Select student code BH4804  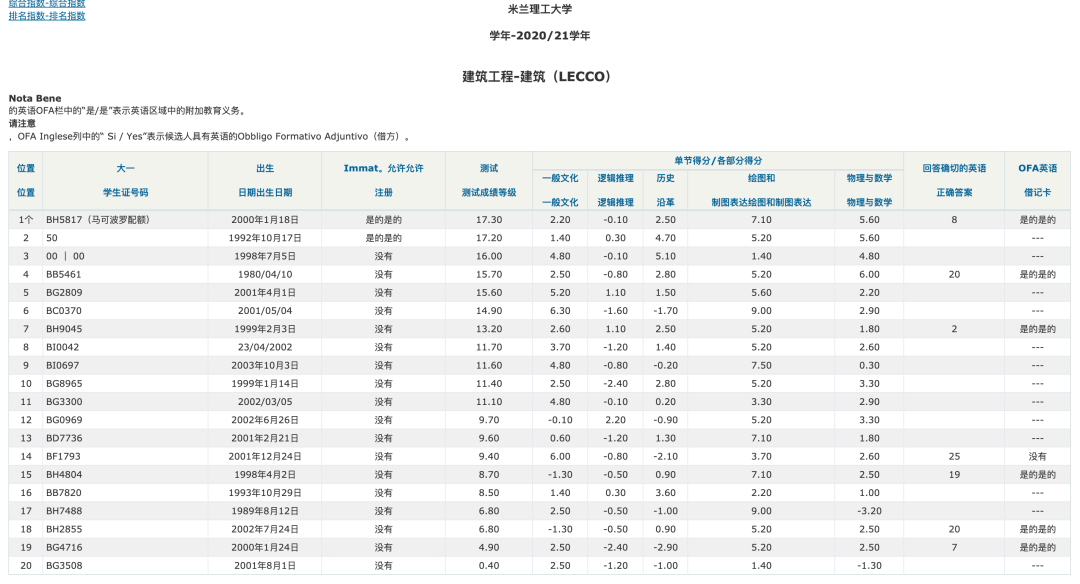point(64,474)
